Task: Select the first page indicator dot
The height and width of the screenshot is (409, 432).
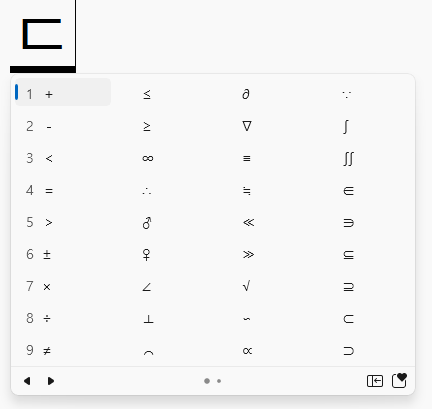Action: point(207,381)
